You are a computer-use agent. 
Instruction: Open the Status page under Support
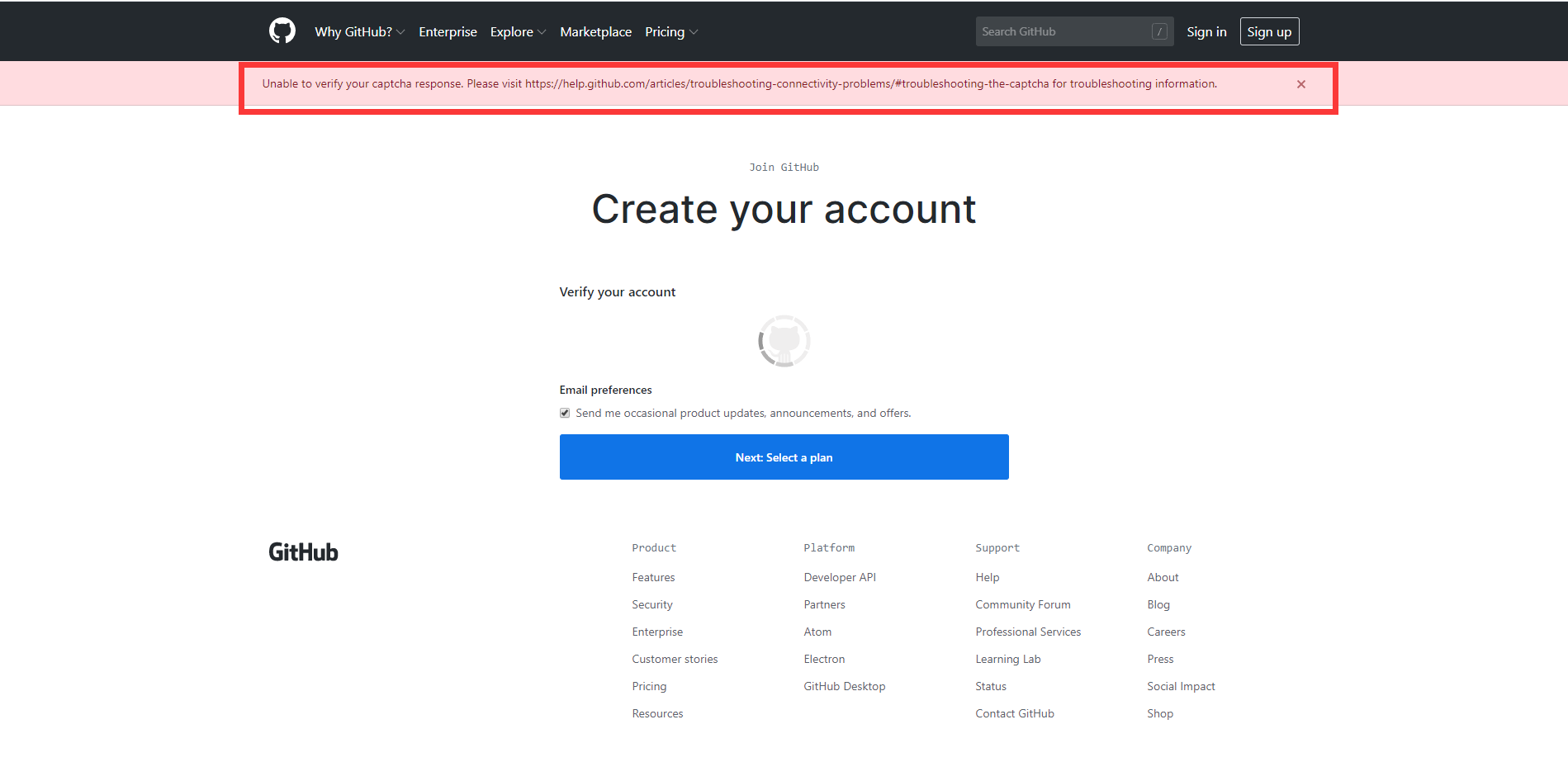click(x=989, y=686)
